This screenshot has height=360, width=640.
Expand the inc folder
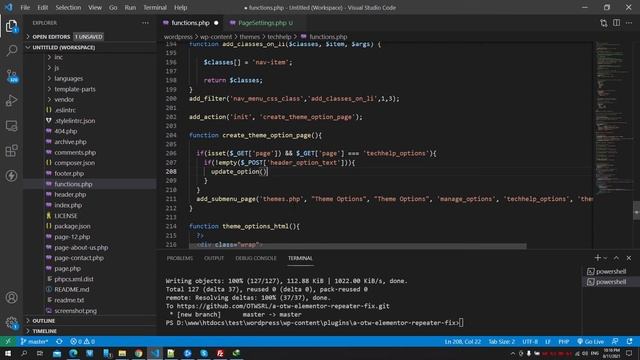pos(58,58)
